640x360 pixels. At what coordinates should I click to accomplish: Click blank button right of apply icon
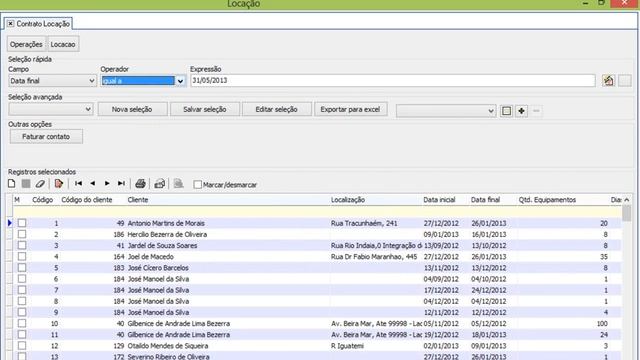624,80
